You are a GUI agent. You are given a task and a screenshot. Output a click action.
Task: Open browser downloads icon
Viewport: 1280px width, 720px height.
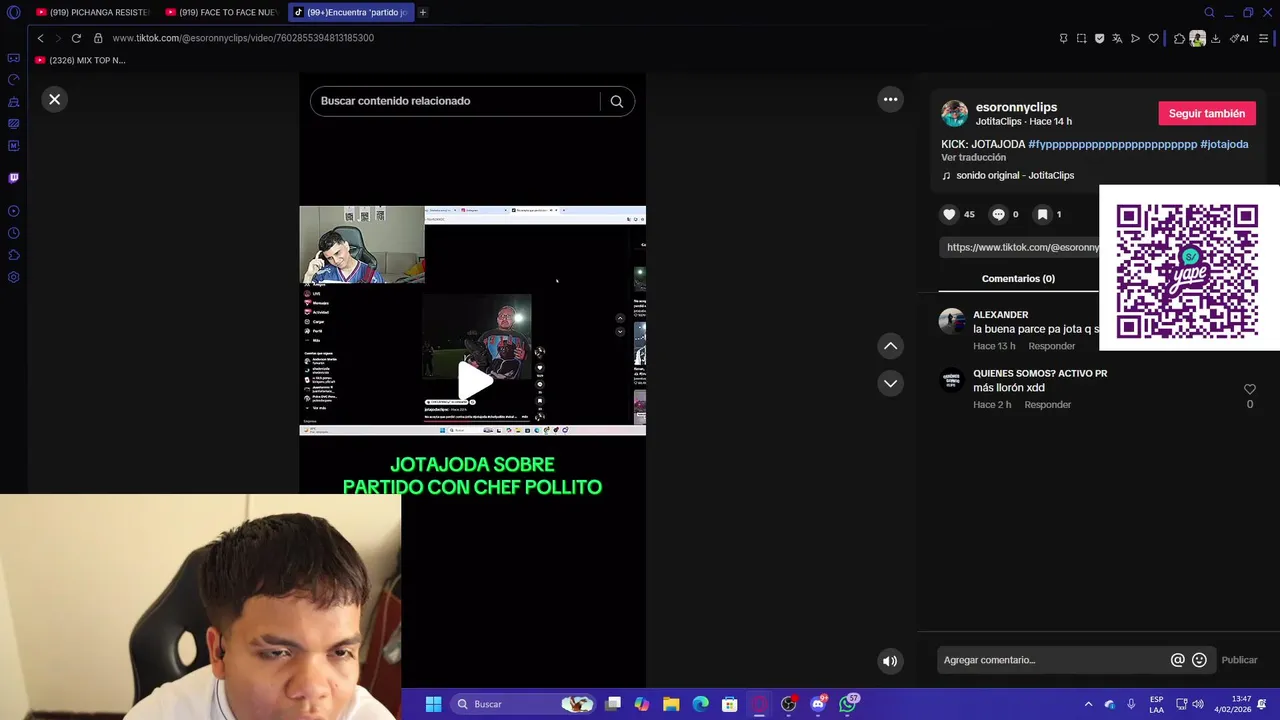1215,38
